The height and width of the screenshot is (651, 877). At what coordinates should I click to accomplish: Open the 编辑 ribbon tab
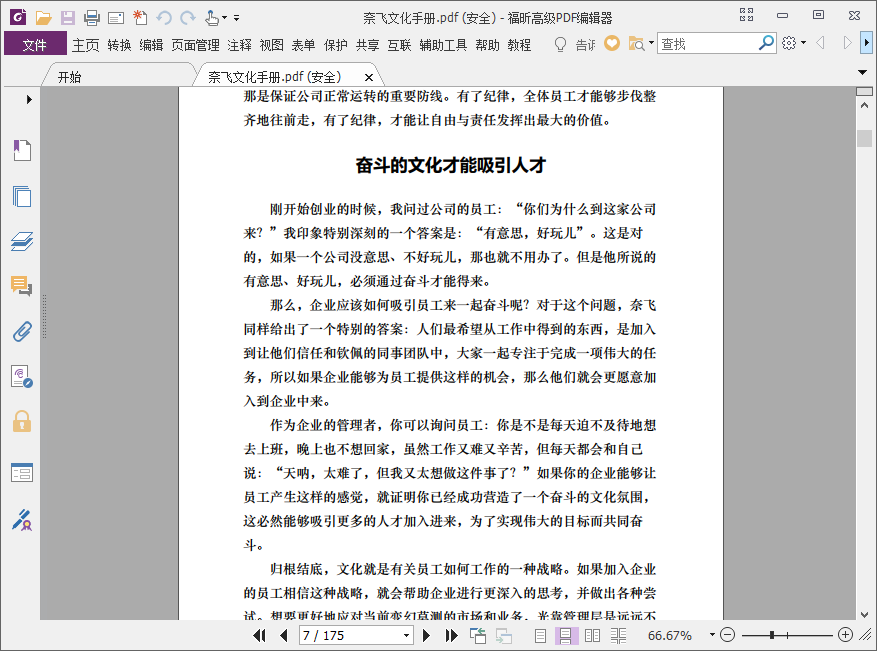pos(151,45)
